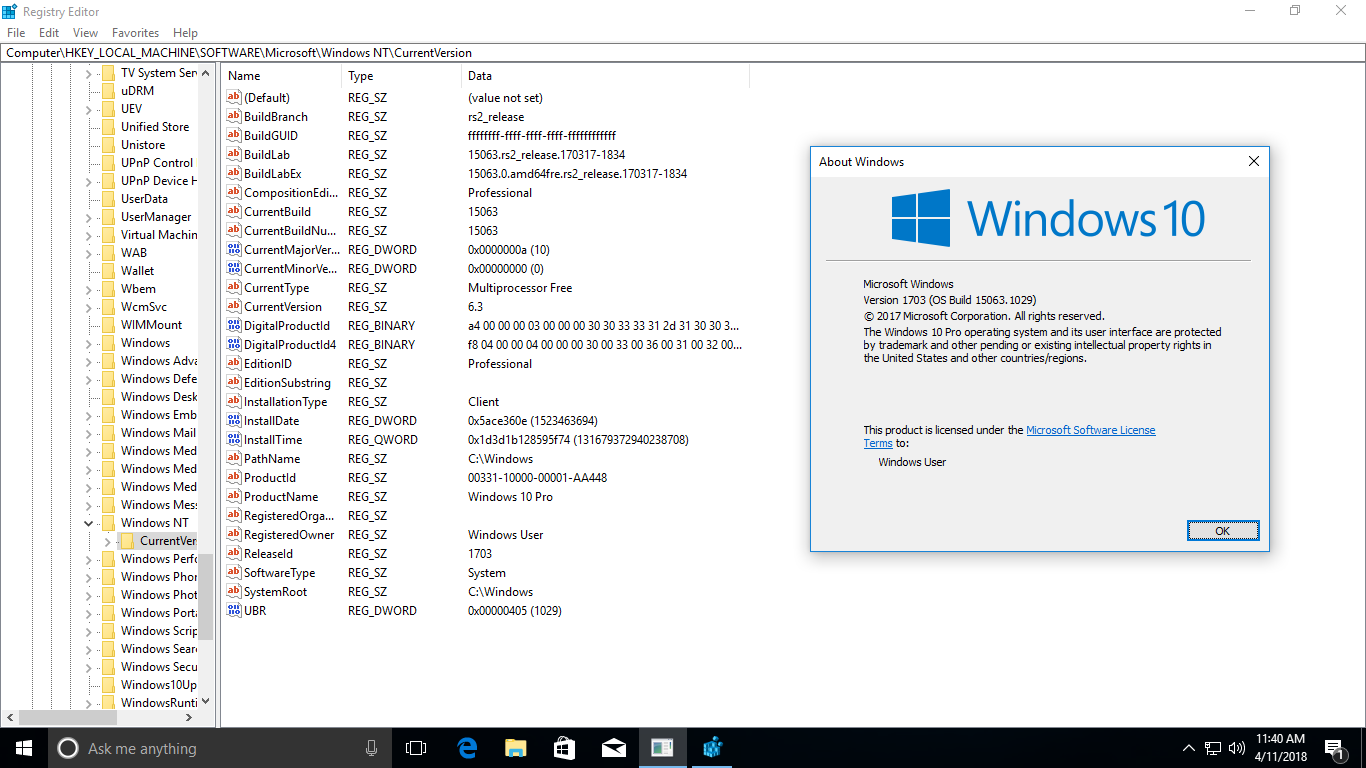Click the EditionID string value icon
Viewport: 1366px width, 768px height.
point(234,364)
